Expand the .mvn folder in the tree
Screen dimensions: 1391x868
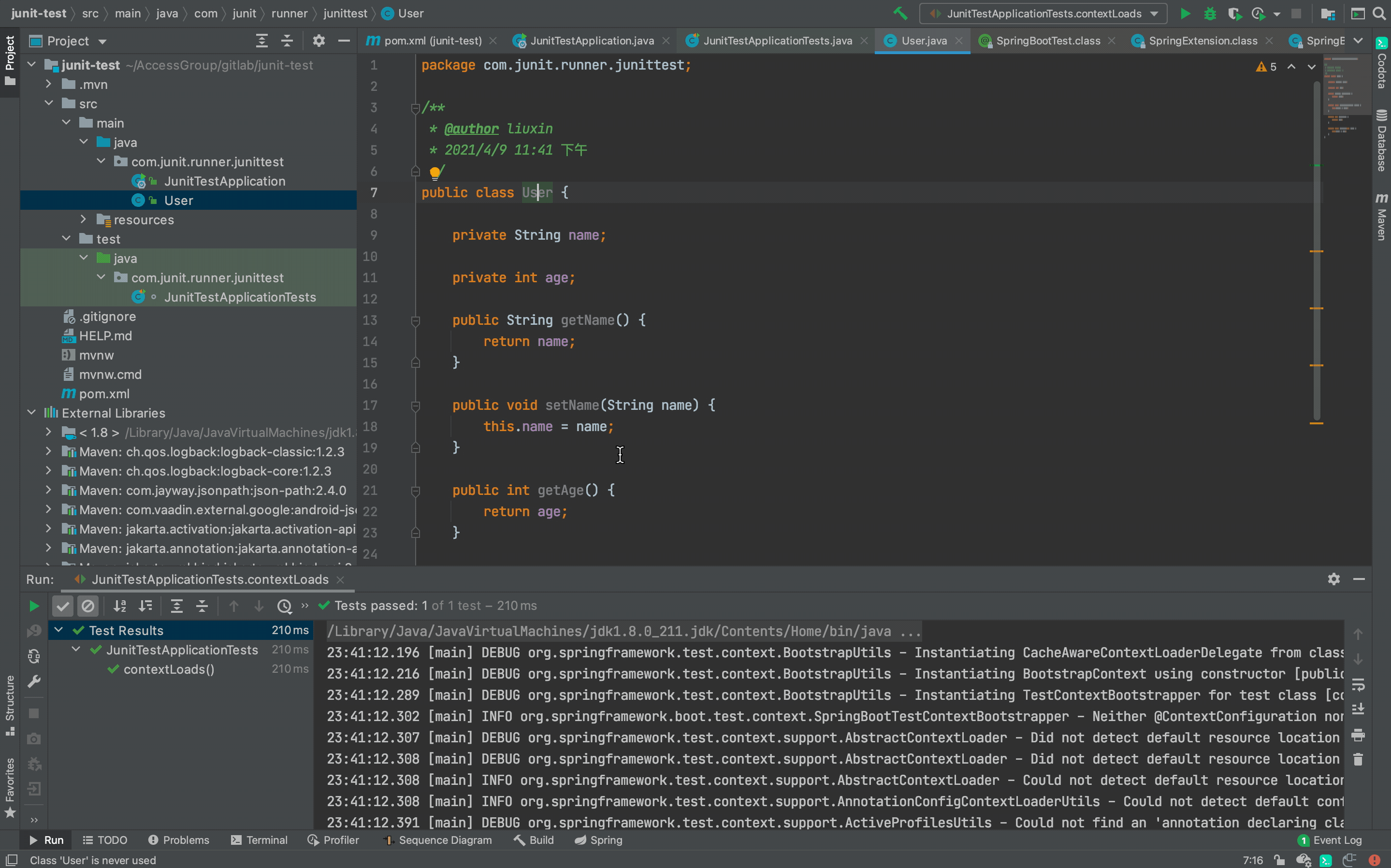click(49, 85)
